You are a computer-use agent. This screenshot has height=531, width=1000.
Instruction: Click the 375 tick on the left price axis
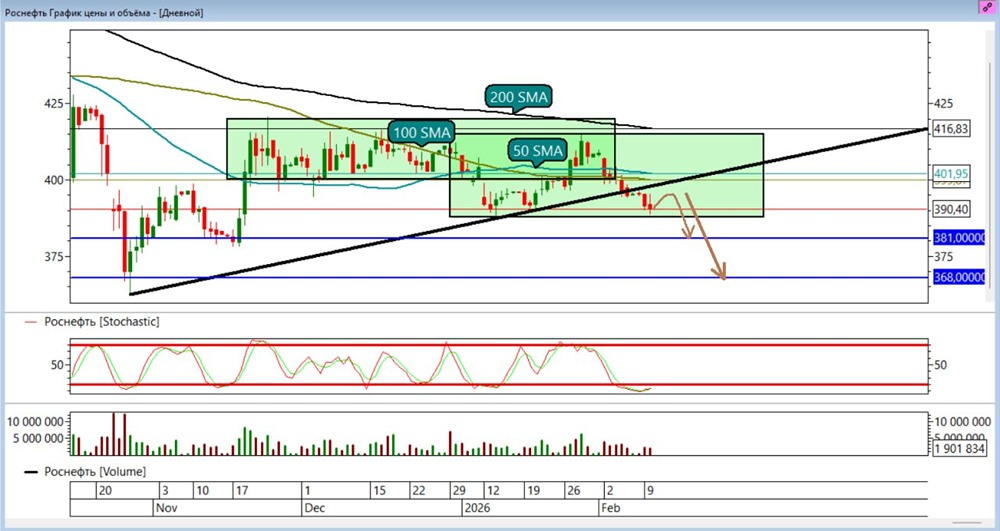[x=56, y=256]
